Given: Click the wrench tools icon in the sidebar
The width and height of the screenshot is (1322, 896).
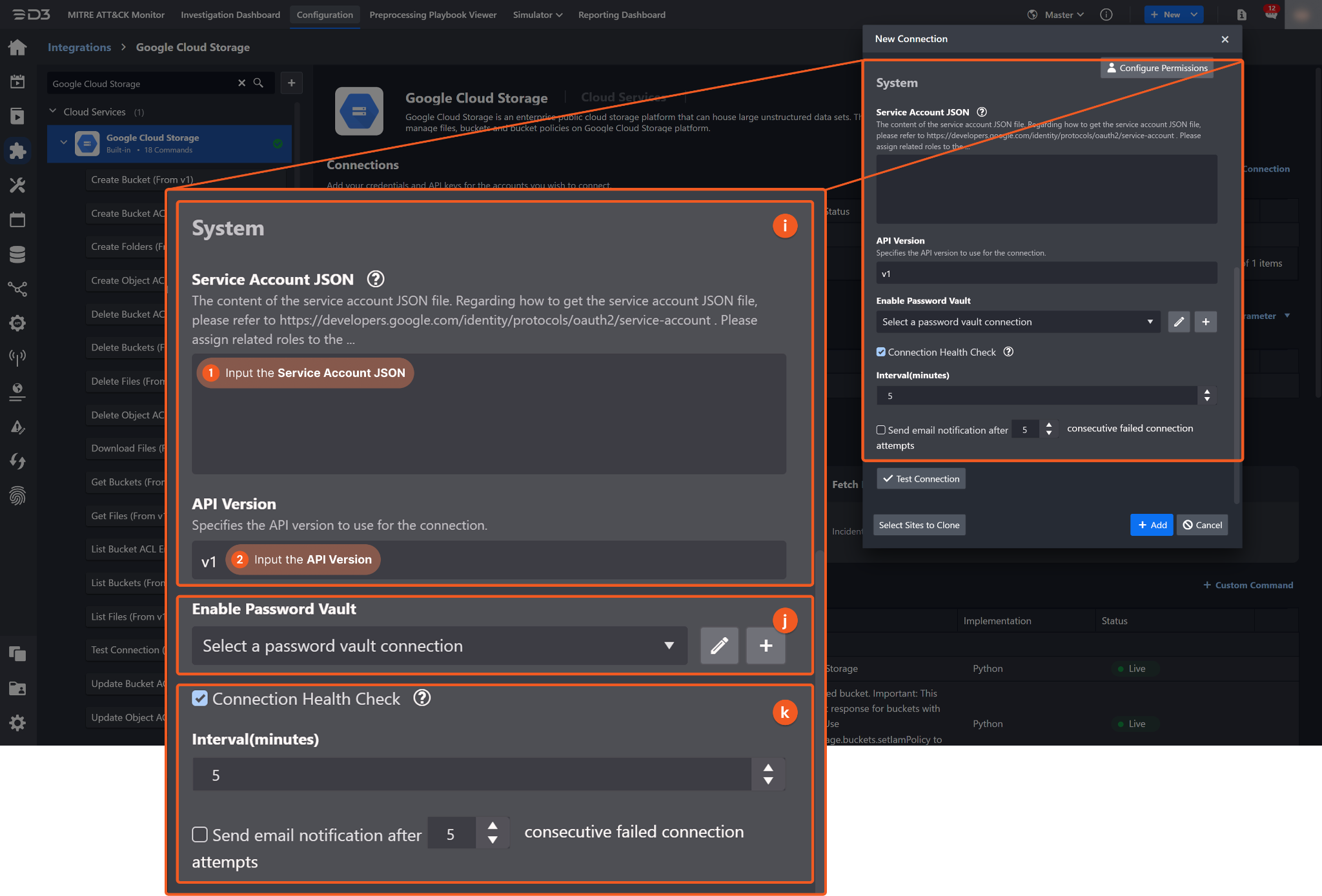Looking at the screenshot, I should [17, 185].
